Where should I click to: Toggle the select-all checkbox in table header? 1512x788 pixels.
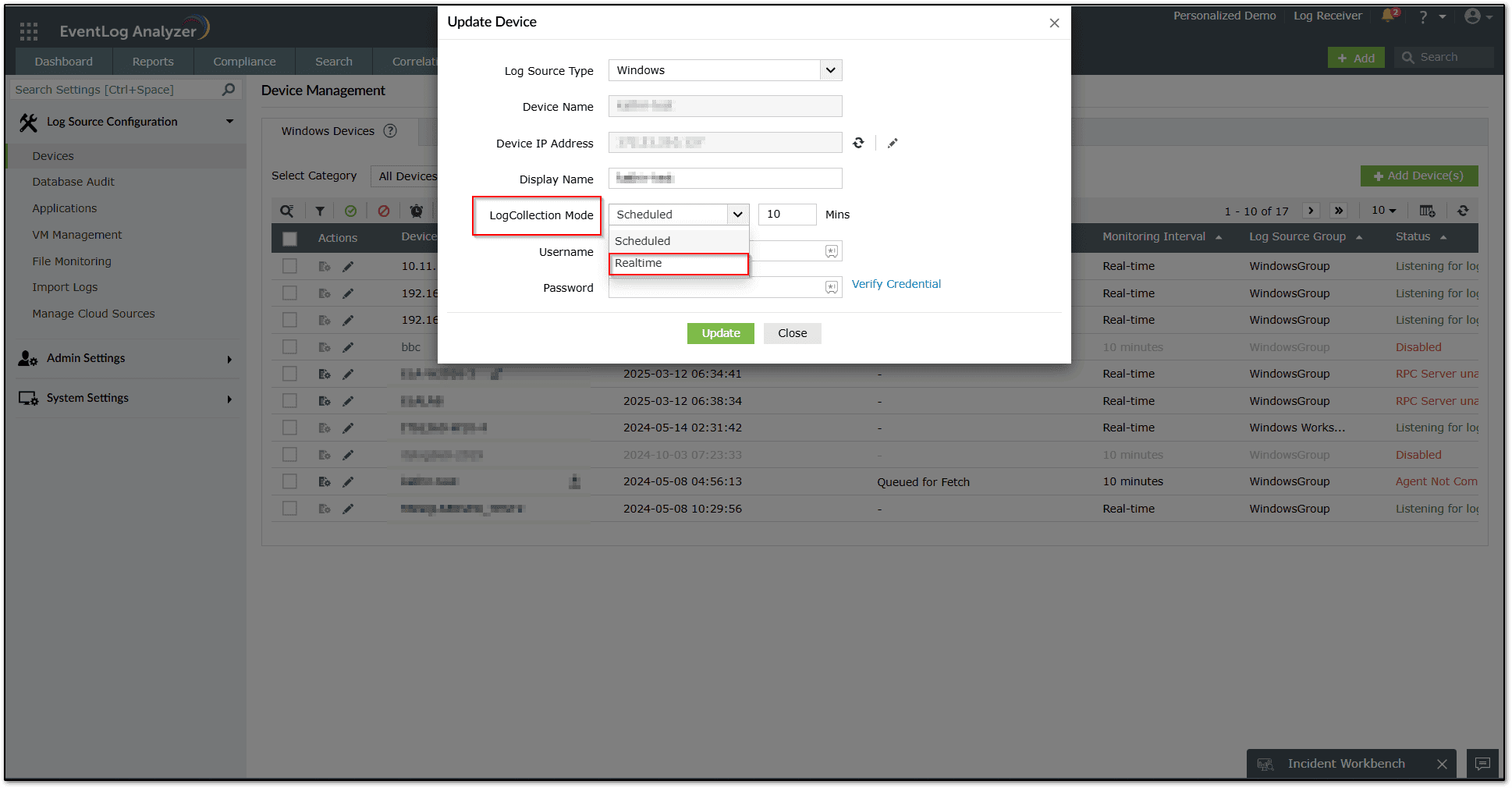289,239
